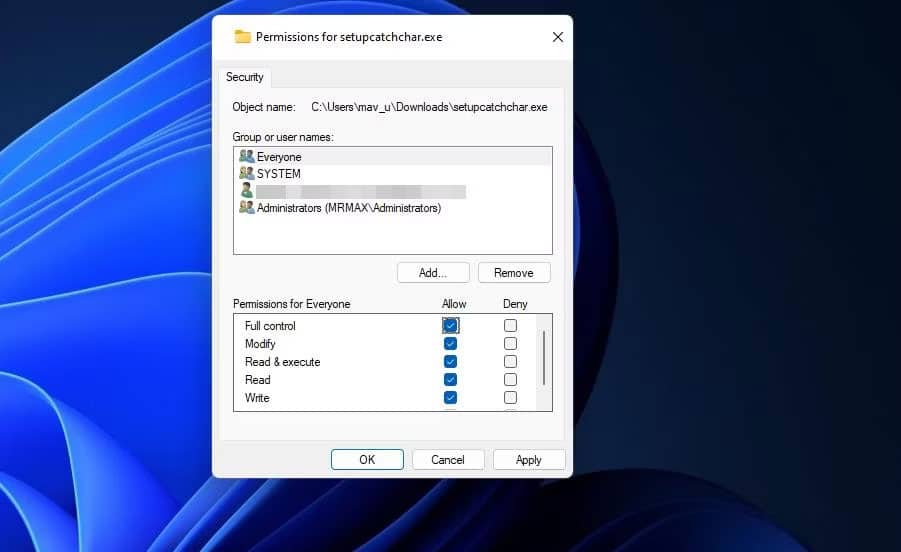Click the Full control permission label

[x=270, y=326]
